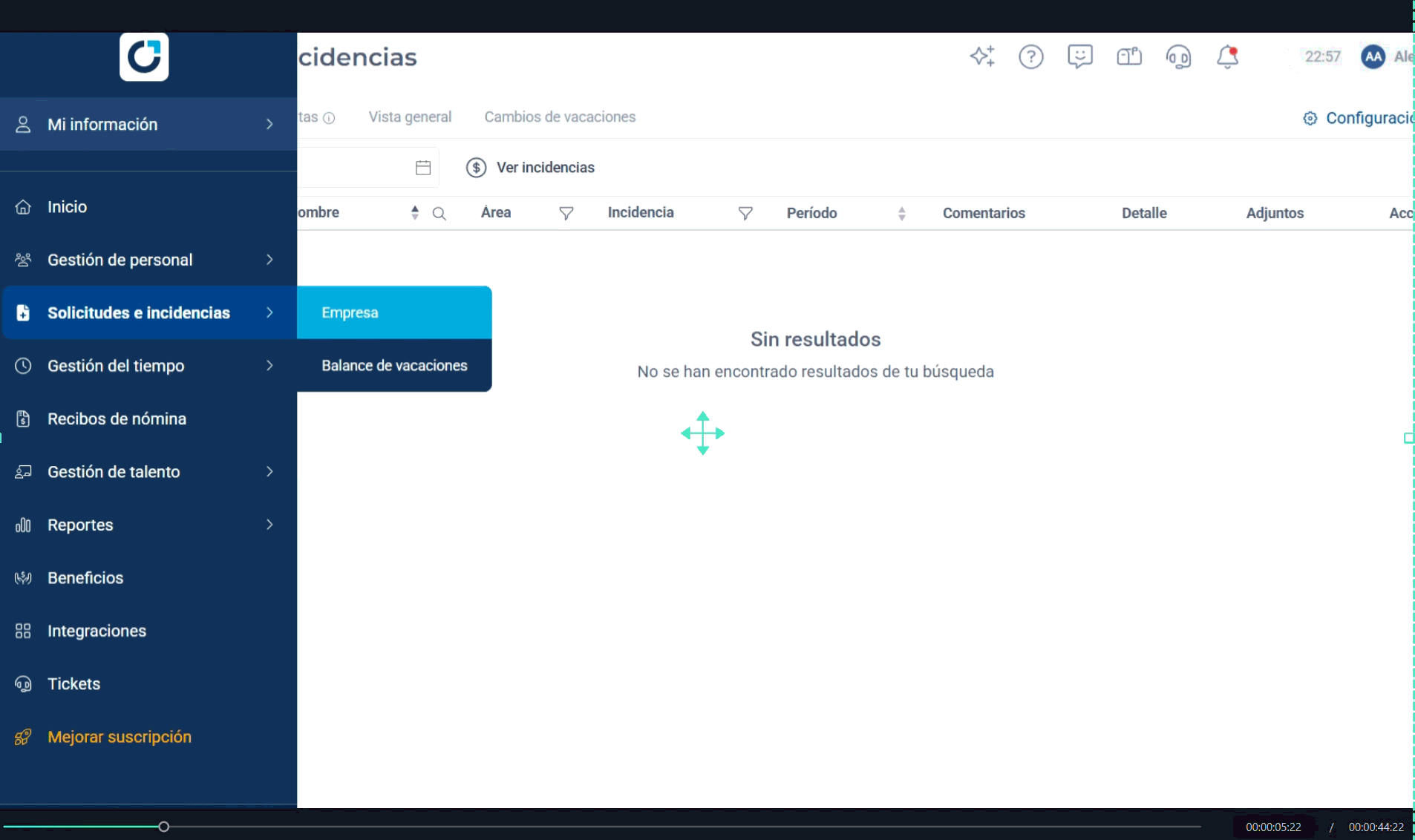Expand the Reportes menu chevron
The image size is (1415, 840).
[269, 525]
